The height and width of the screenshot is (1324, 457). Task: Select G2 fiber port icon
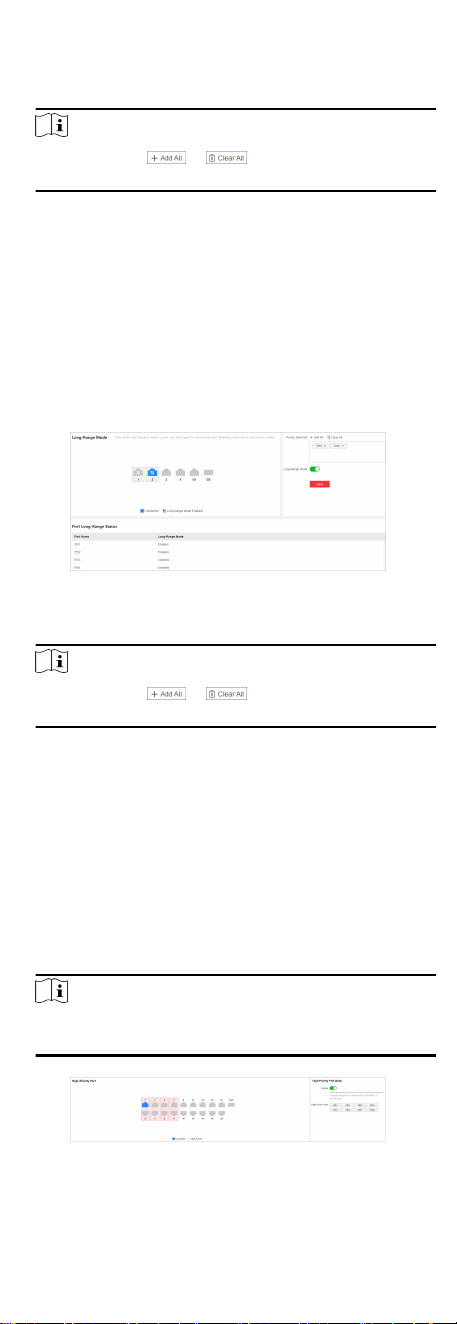click(209, 472)
